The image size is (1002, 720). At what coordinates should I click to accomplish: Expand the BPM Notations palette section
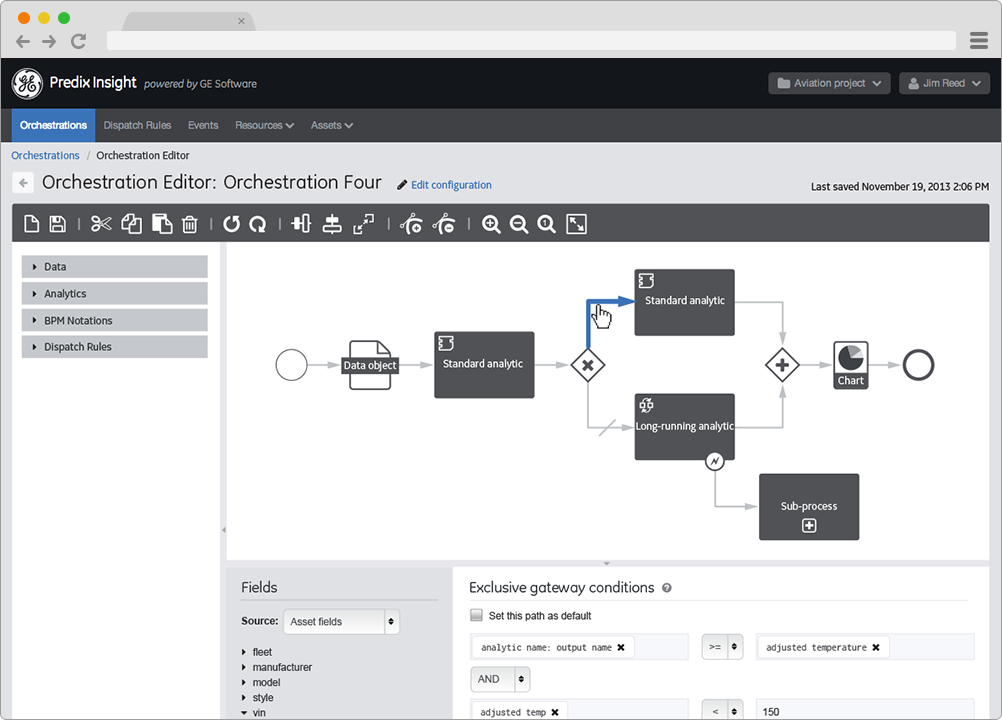pos(114,320)
